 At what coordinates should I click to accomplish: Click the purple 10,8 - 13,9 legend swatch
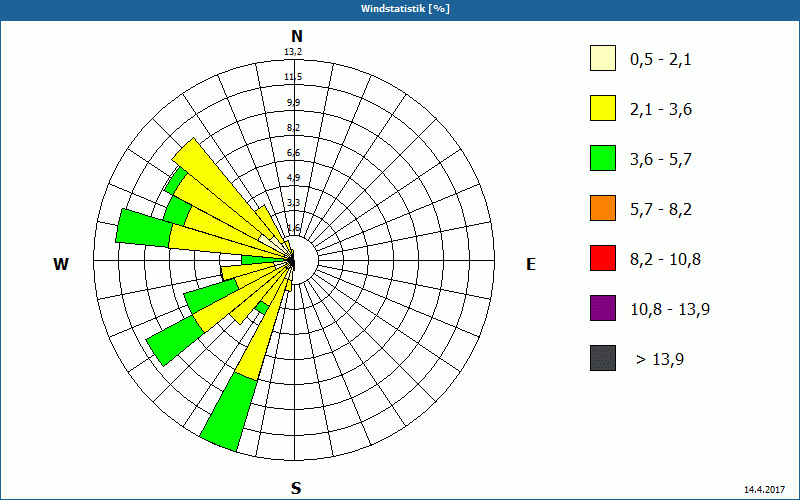pyautogui.click(x=603, y=308)
